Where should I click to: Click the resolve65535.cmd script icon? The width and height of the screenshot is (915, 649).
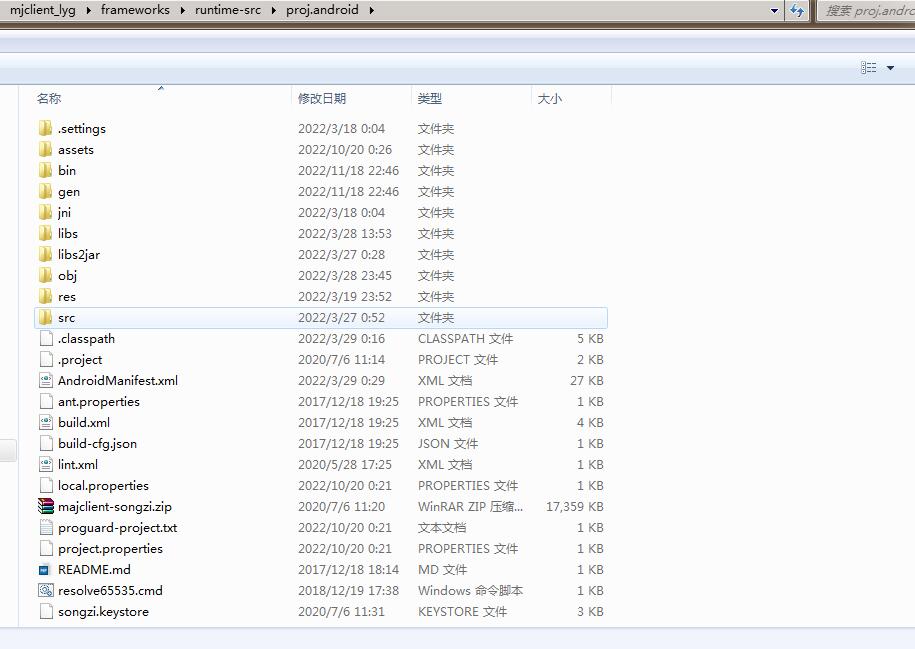[46, 591]
